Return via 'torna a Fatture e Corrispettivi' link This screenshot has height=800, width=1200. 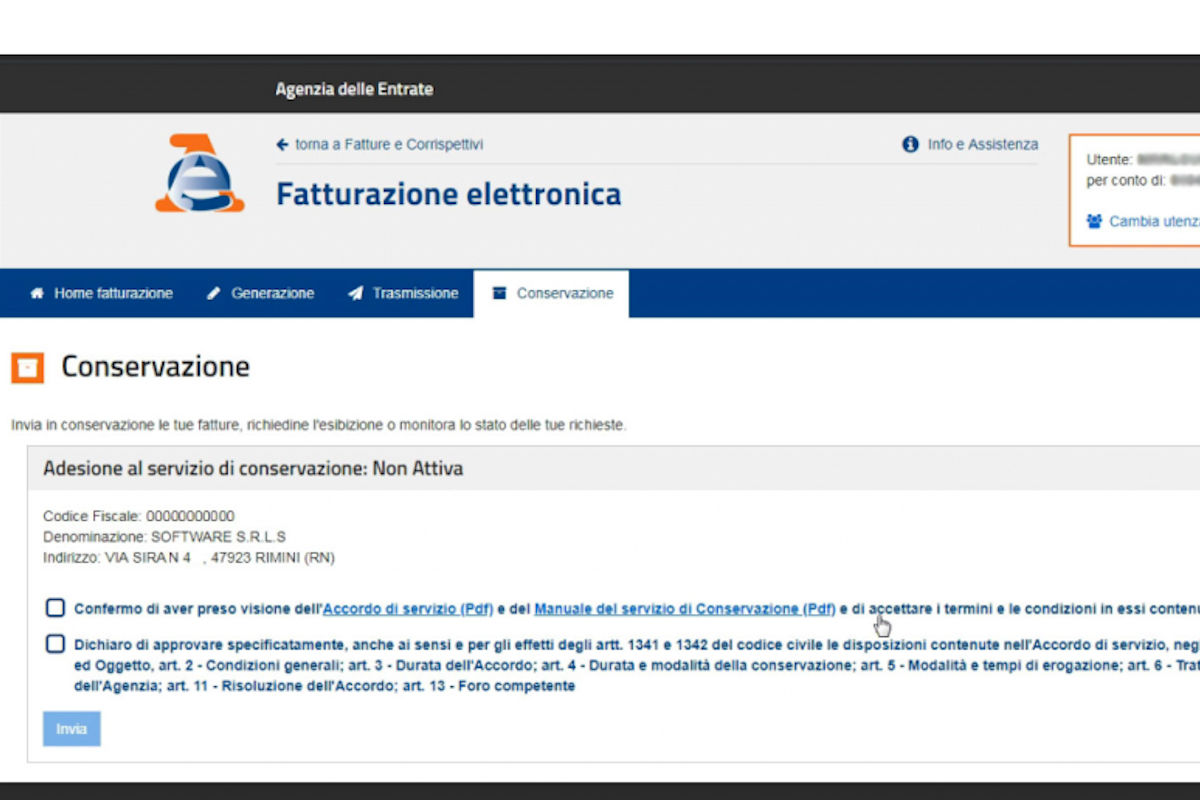[x=380, y=145]
